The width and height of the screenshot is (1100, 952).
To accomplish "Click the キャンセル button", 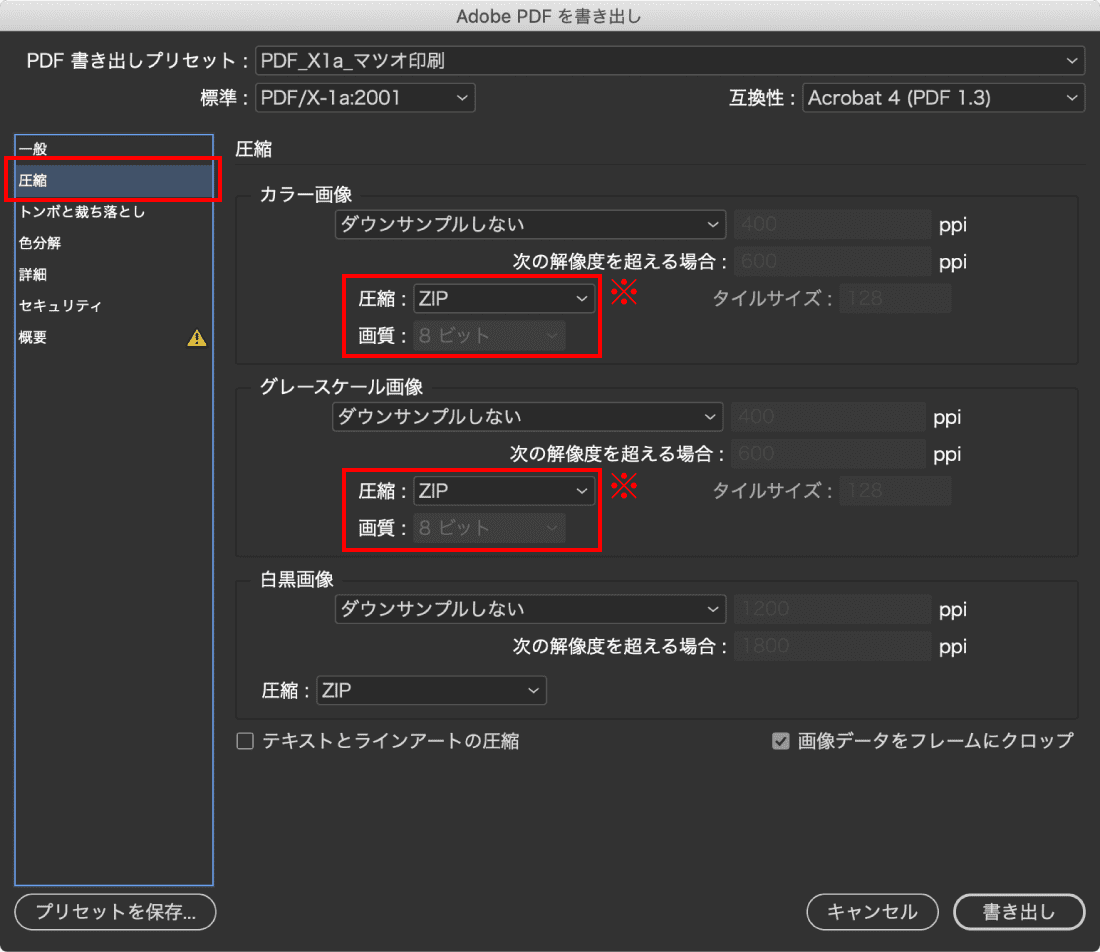I will (x=872, y=912).
